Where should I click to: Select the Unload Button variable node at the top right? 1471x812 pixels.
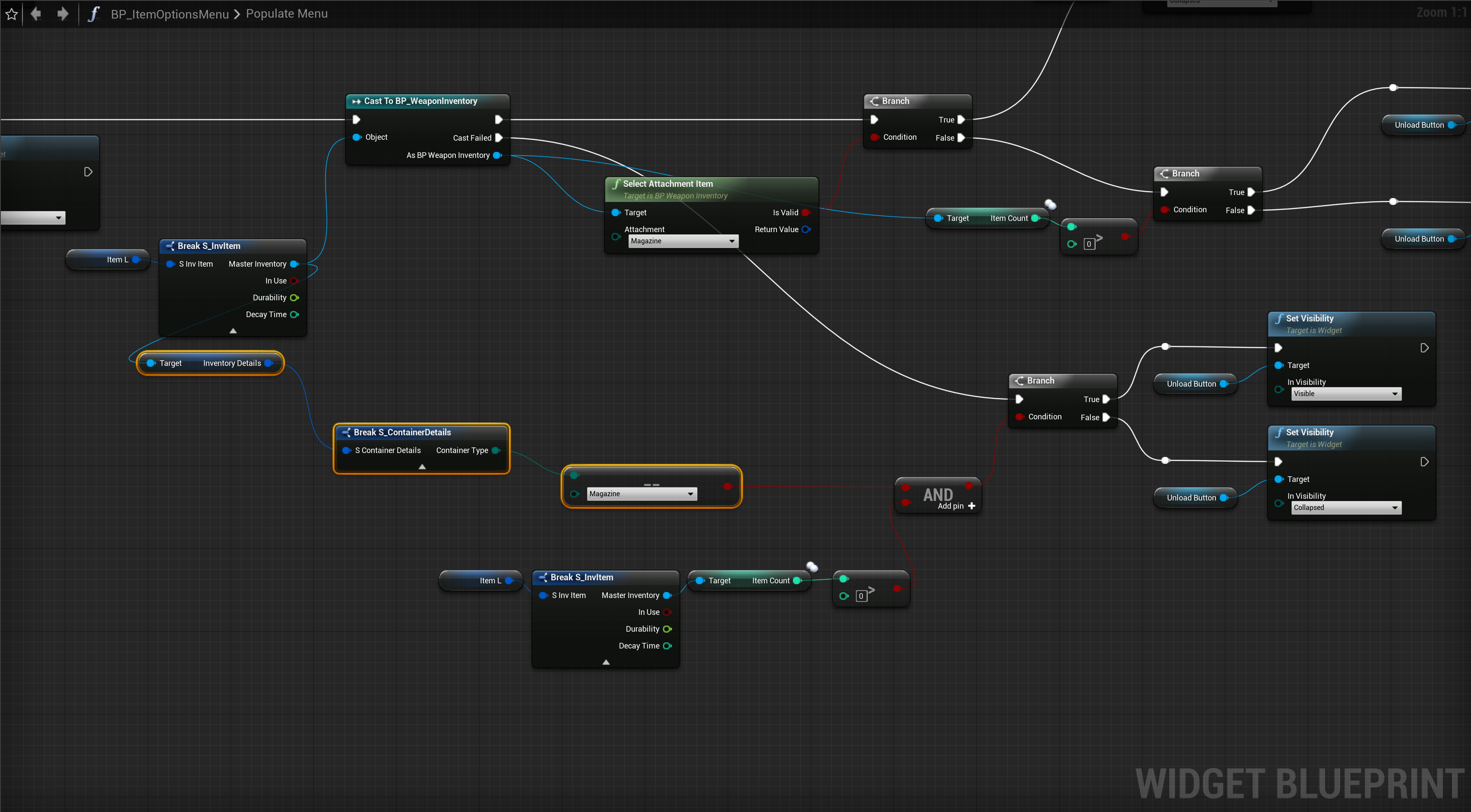click(x=1419, y=125)
